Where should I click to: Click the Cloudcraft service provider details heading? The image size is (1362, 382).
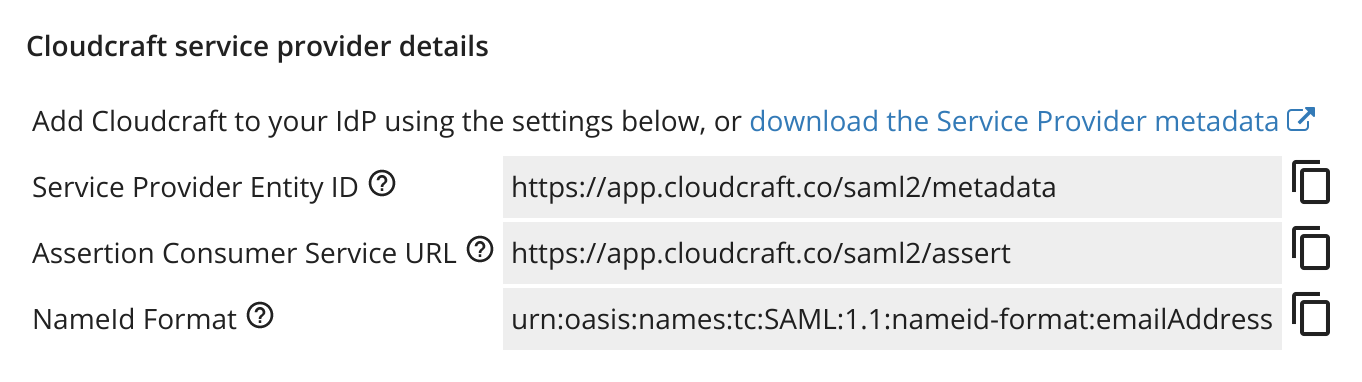coord(257,46)
